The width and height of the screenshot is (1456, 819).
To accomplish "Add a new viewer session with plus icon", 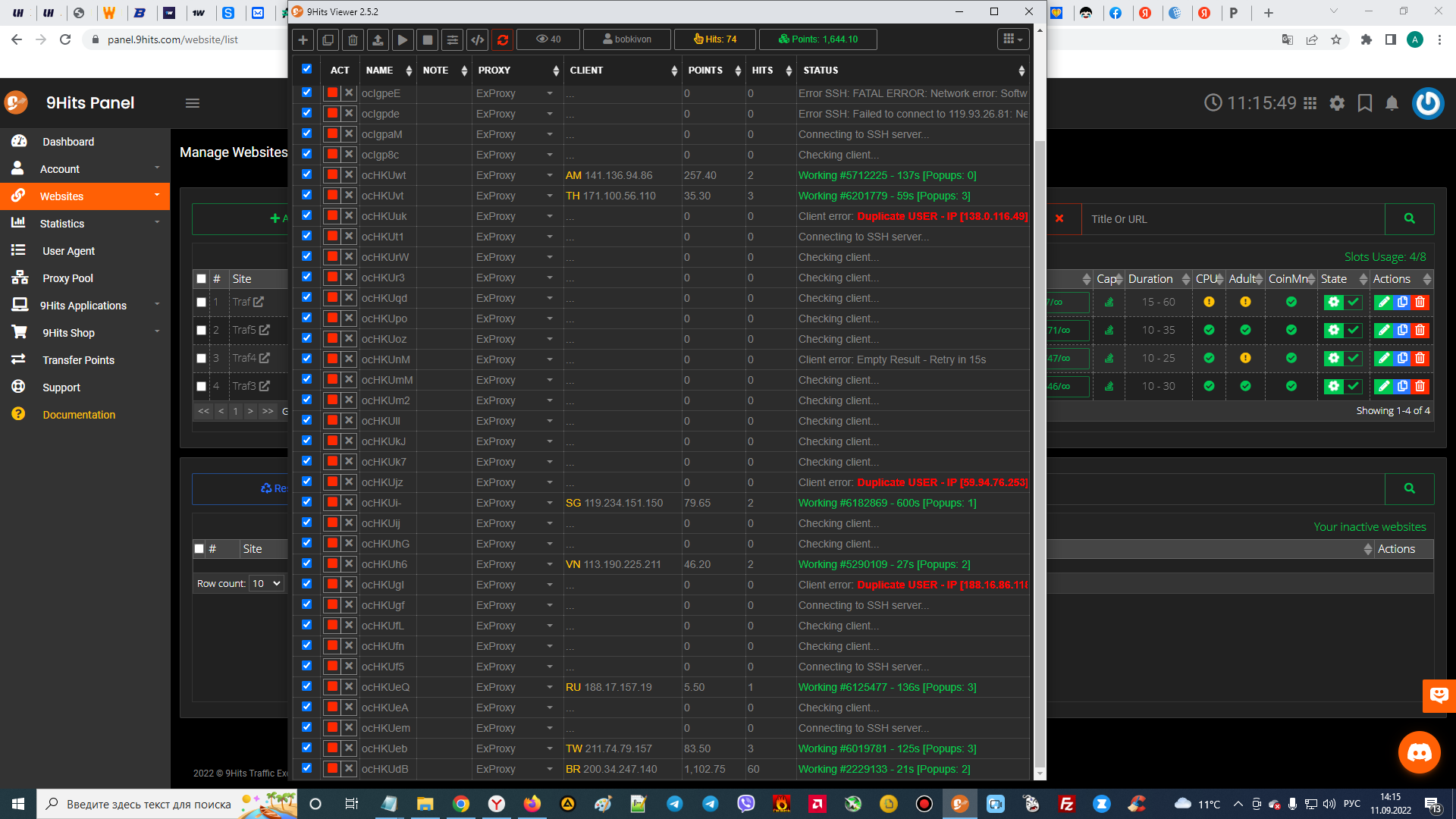I will 303,39.
